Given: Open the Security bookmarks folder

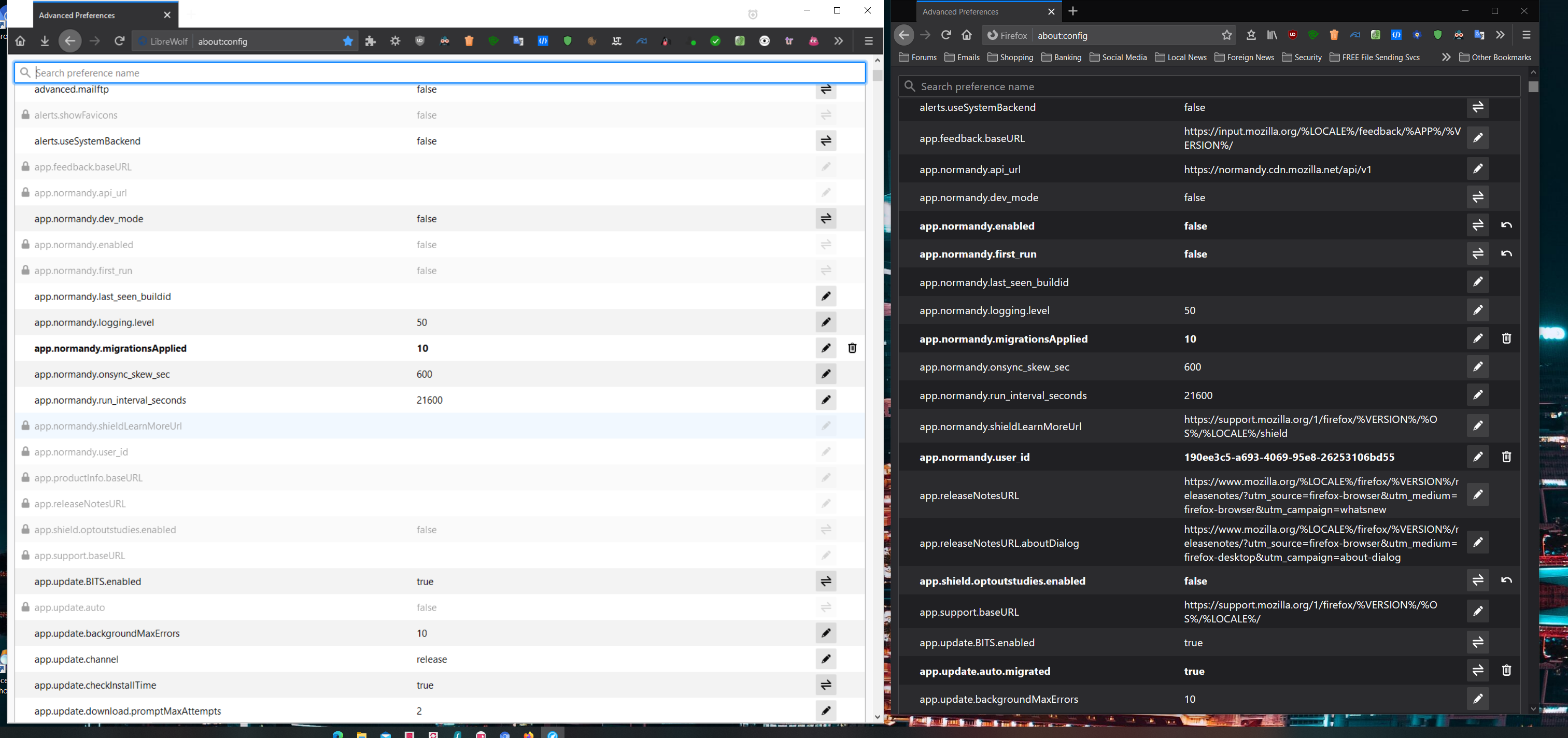Looking at the screenshot, I should (1302, 57).
